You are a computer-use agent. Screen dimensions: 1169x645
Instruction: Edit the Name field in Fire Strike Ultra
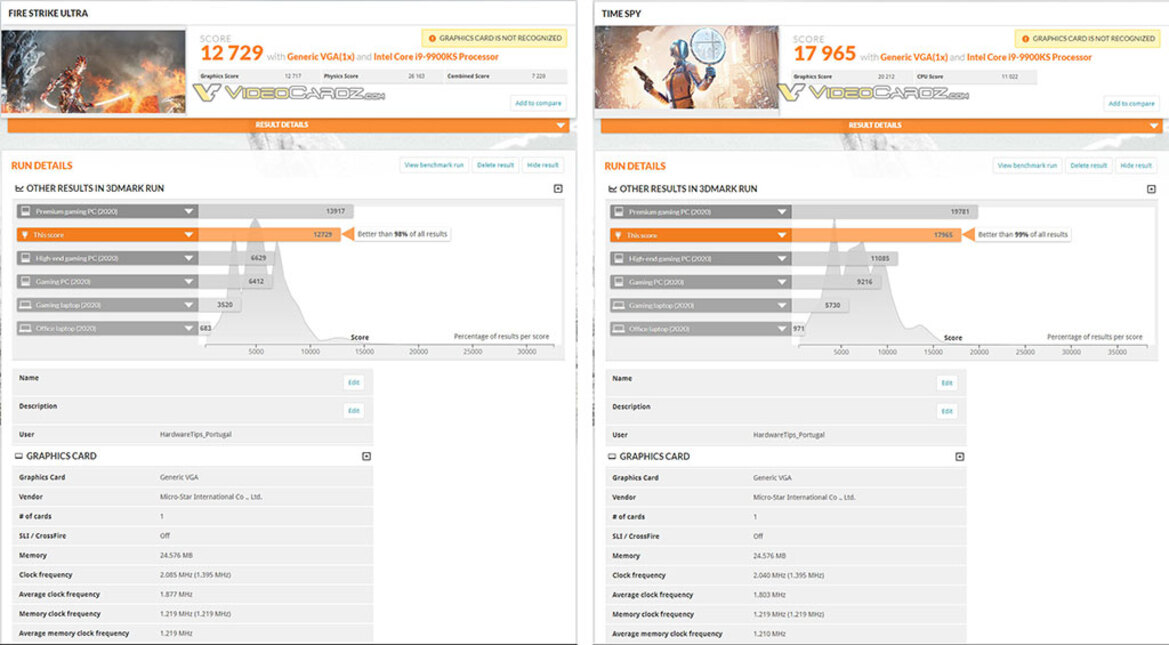point(353,383)
